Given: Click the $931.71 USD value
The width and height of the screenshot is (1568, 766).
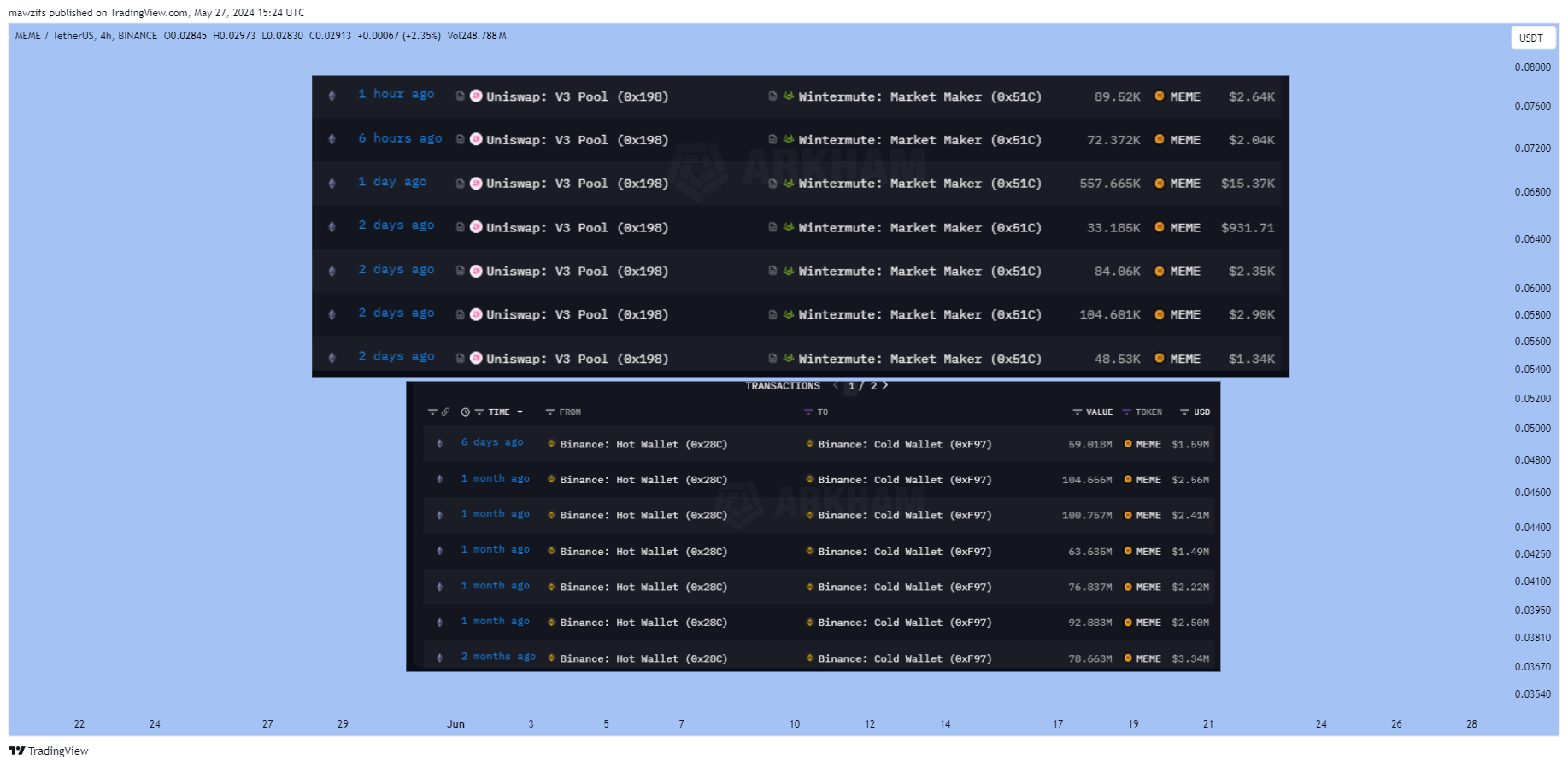Looking at the screenshot, I should pos(1248,228).
